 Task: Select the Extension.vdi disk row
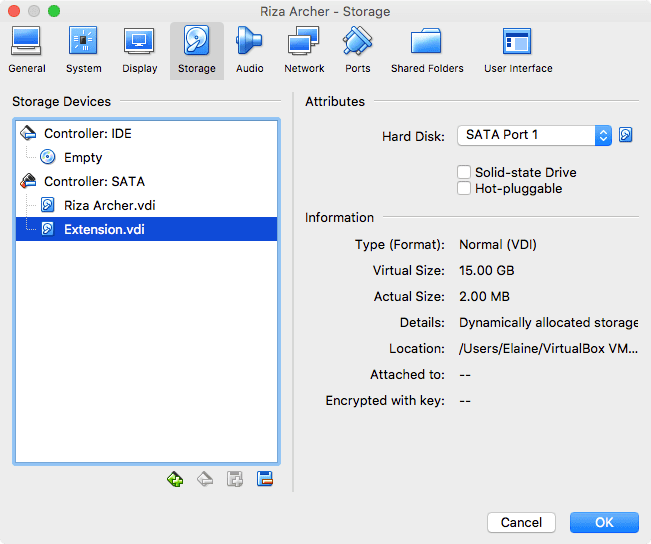(147, 229)
